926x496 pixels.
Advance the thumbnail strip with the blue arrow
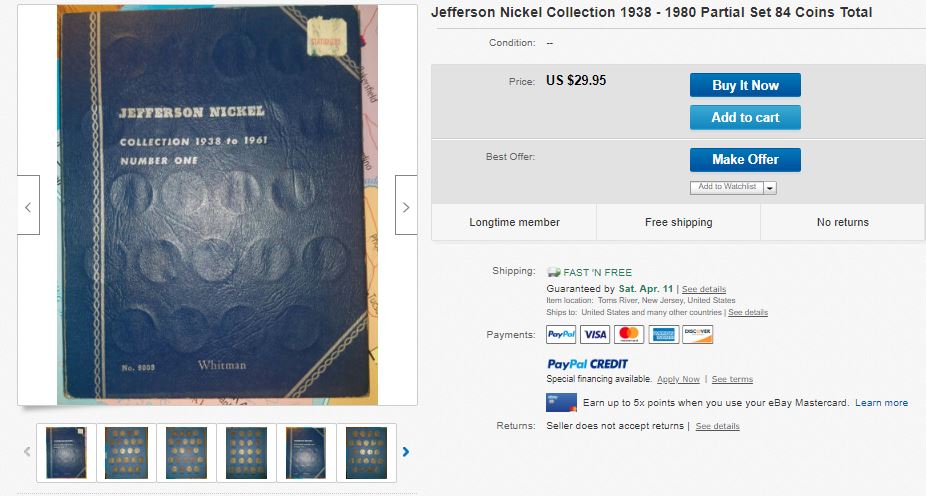pos(406,452)
